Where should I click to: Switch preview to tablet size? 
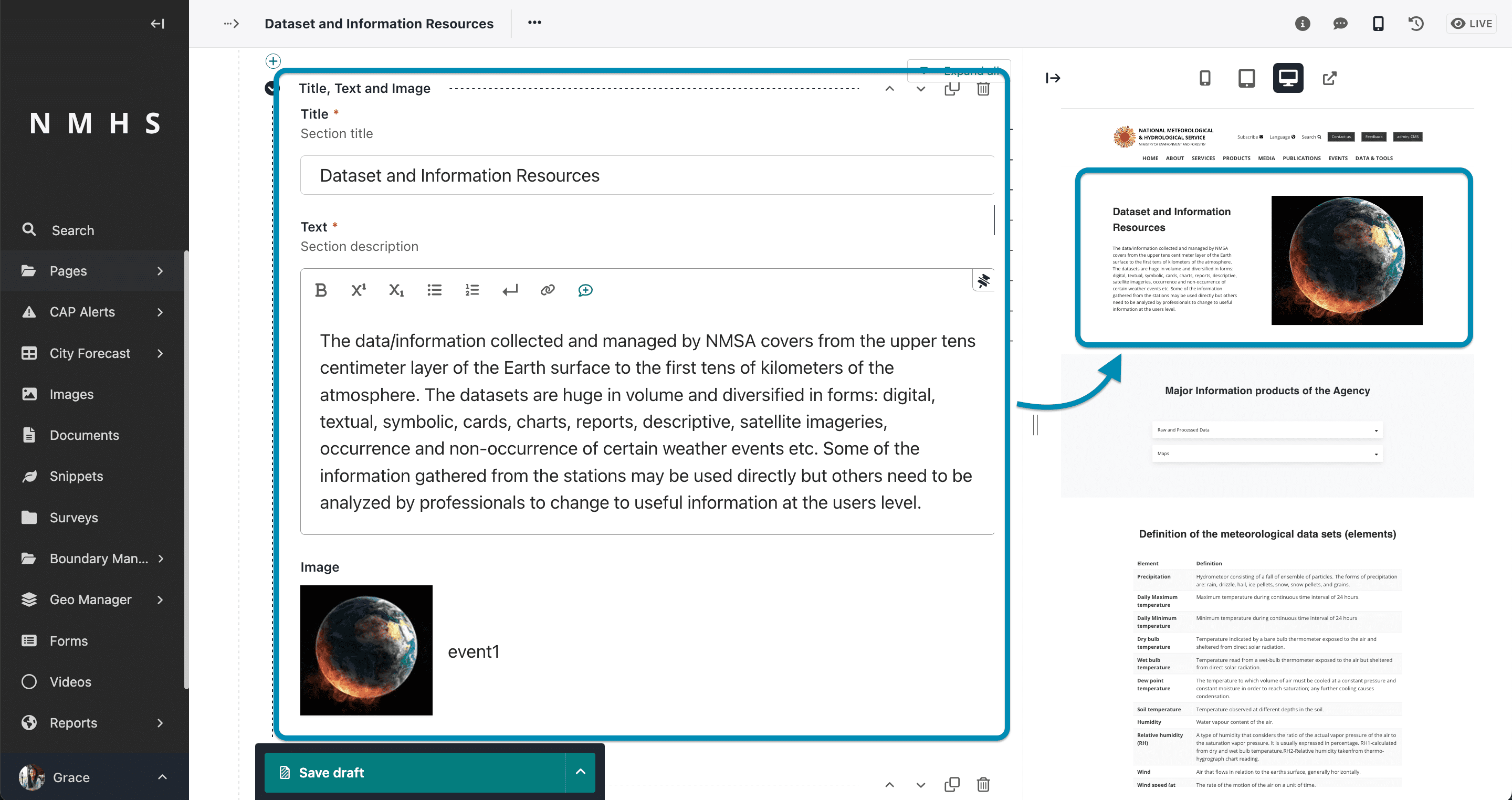[1246, 78]
